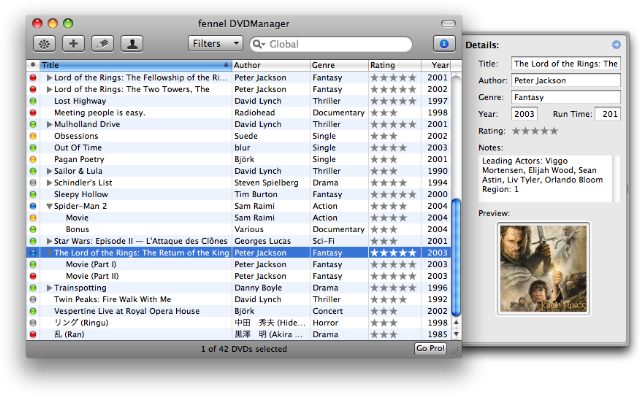Click the blue arrow in Details panel

616,44
